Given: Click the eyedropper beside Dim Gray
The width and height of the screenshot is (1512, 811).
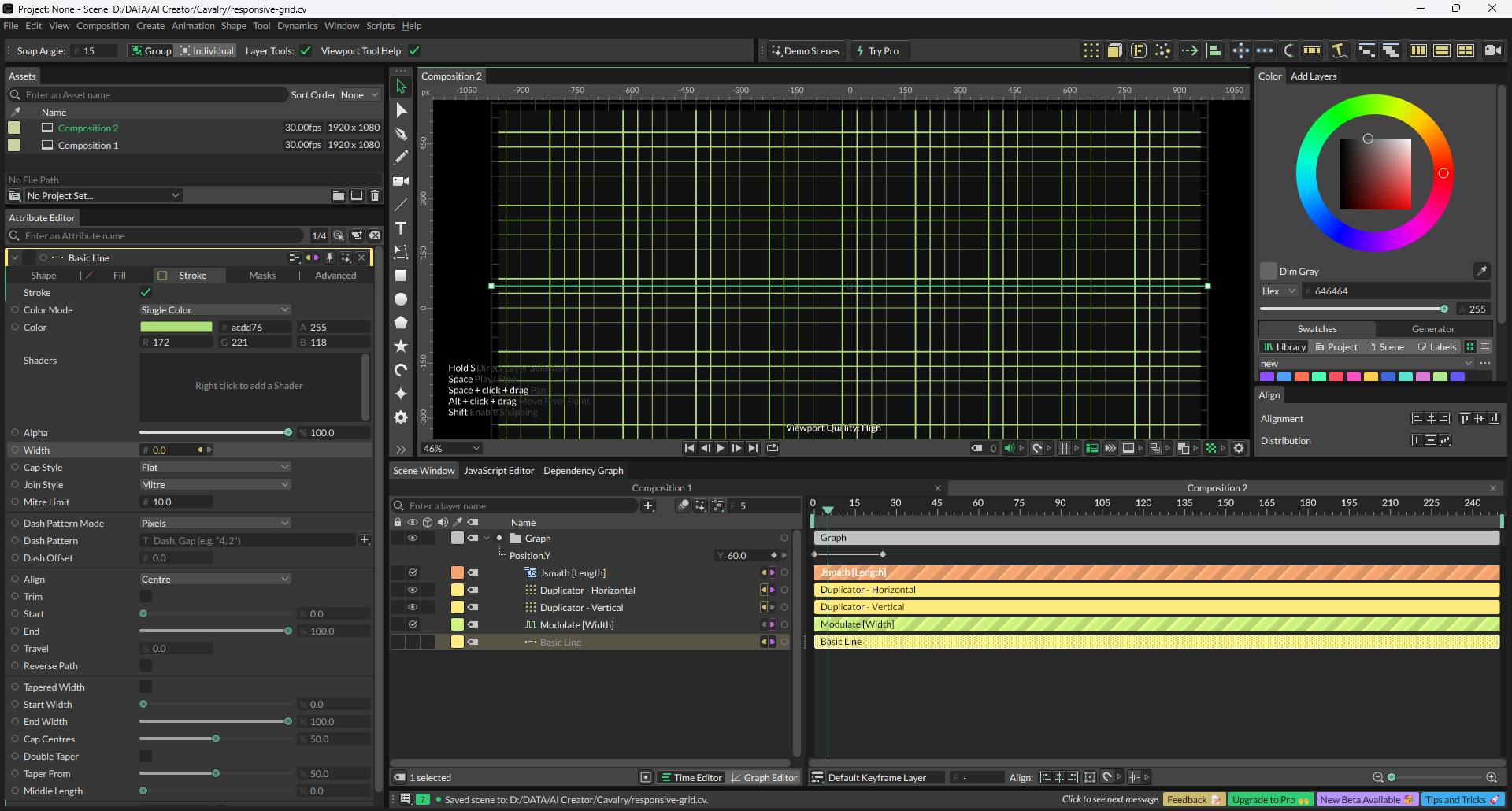Looking at the screenshot, I should click(1481, 271).
